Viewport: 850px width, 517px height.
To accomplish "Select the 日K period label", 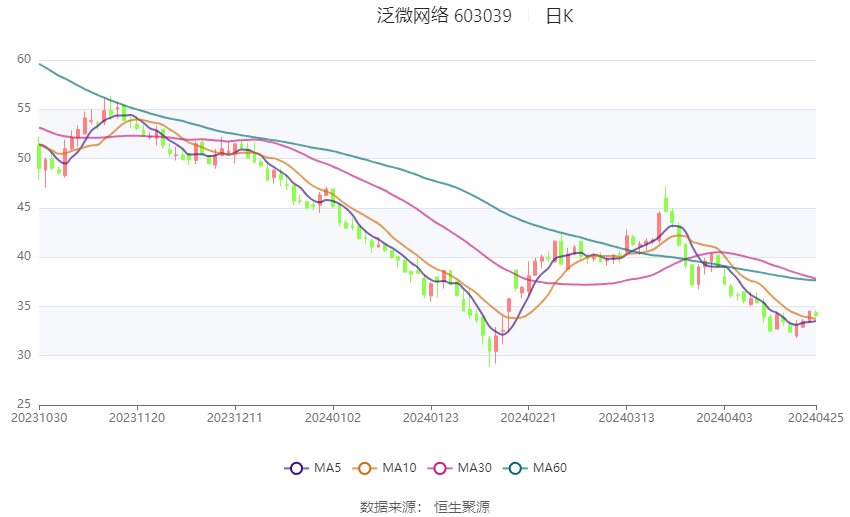I will click(x=559, y=16).
